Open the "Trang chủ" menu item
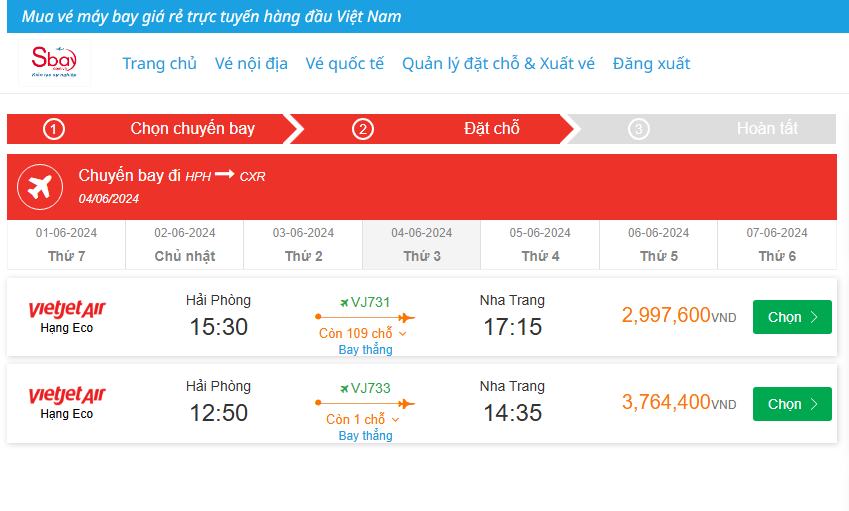 coord(160,64)
